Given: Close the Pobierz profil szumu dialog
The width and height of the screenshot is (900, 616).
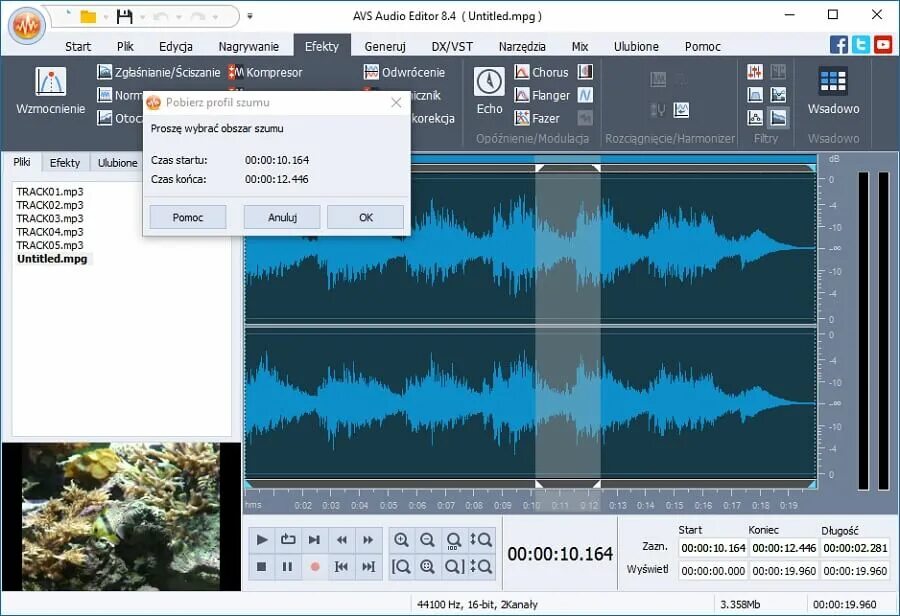Looking at the screenshot, I should tap(396, 102).
